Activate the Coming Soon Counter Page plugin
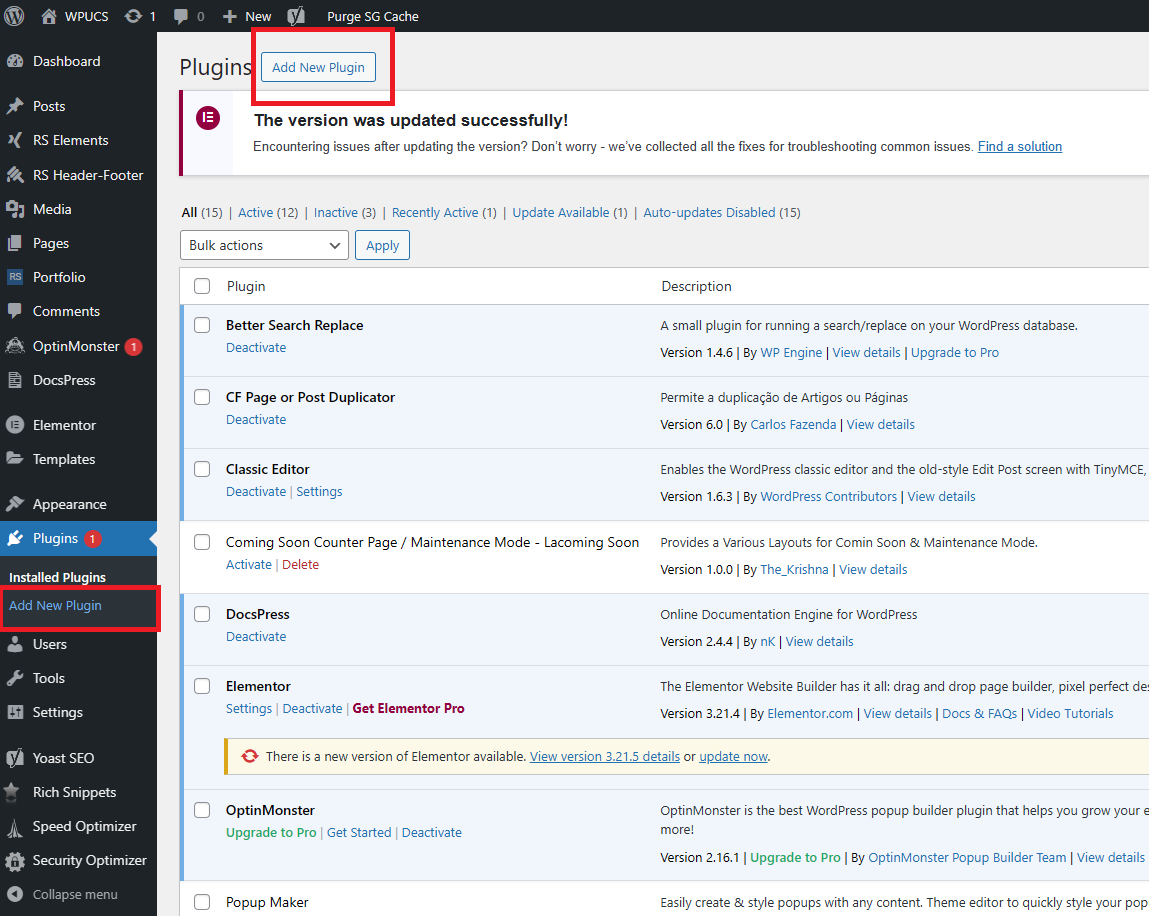 [248, 565]
